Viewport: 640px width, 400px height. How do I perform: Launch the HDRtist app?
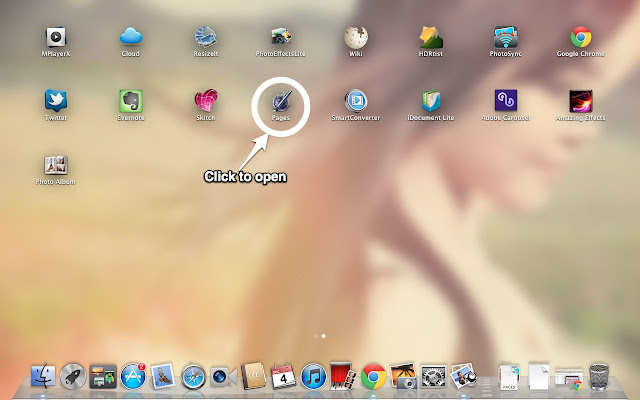pos(431,37)
